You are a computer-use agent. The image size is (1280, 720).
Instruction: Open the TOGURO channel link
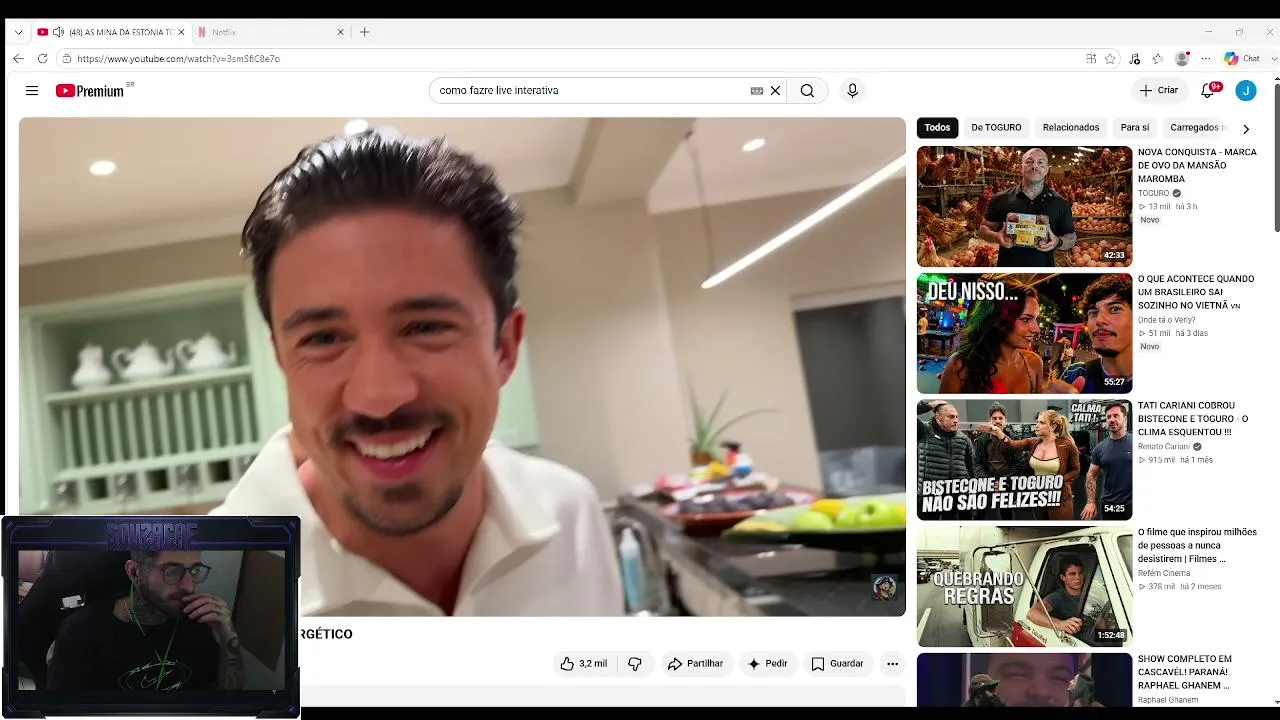point(1153,193)
